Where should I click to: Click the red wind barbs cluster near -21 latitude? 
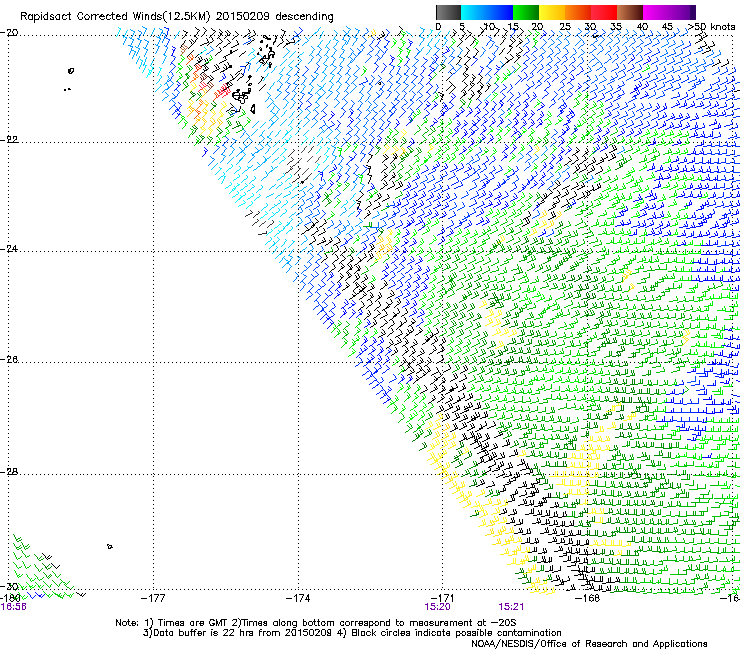[x=221, y=91]
